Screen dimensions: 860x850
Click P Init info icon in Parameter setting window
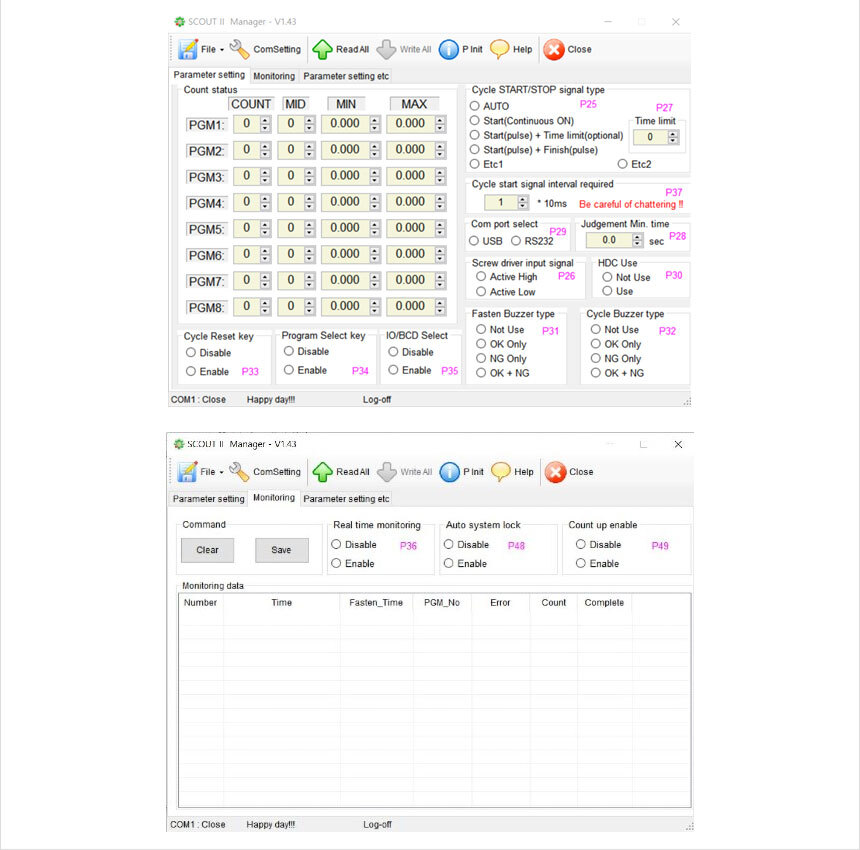tap(449, 49)
